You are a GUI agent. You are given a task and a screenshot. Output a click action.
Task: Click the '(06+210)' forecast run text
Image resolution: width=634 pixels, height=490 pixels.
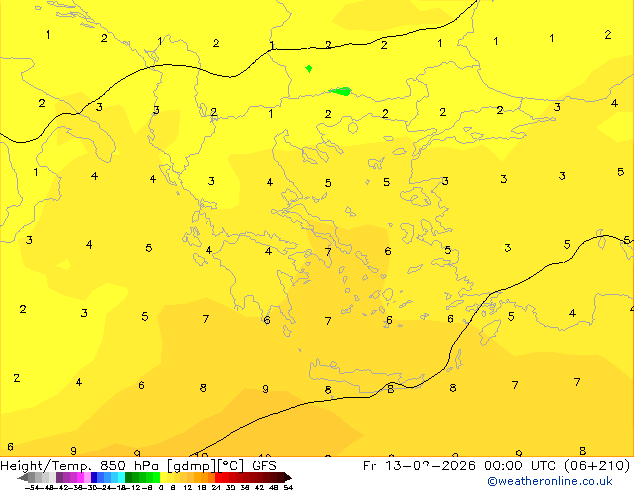(596, 466)
